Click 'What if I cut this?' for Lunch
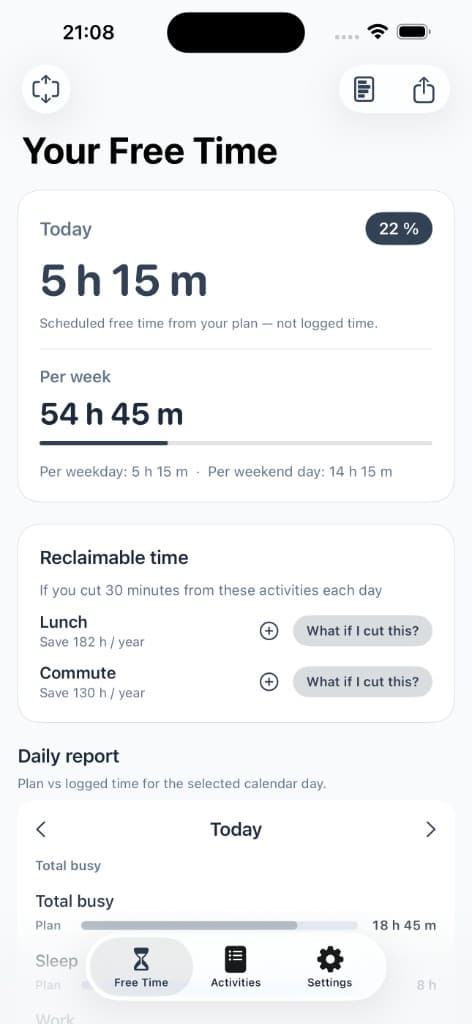Screen dimensions: 472x1024 pos(362,631)
